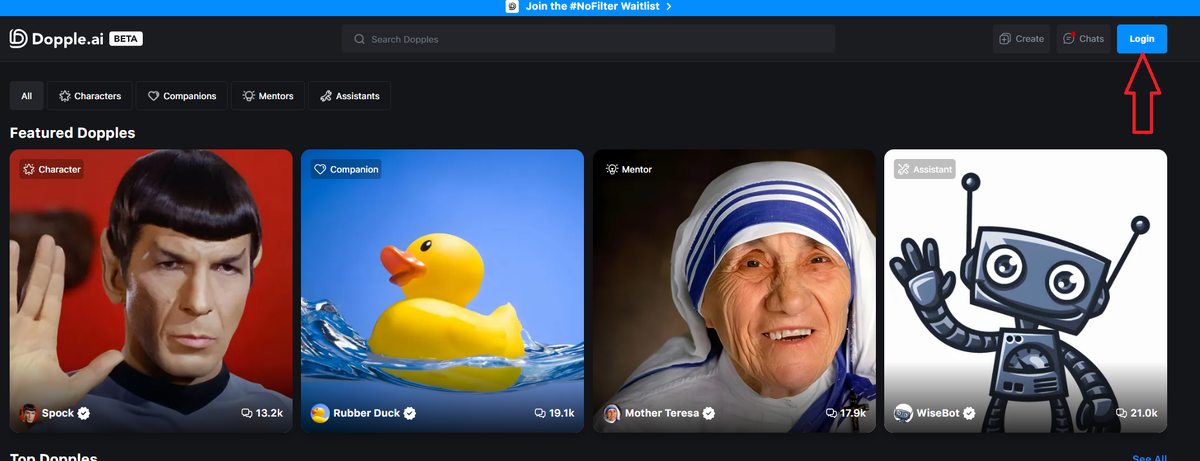Viewport: 1200px width, 461px height.
Task: Click the Companion badge on the Rubber Duck card
Action: click(x=346, y=169)
